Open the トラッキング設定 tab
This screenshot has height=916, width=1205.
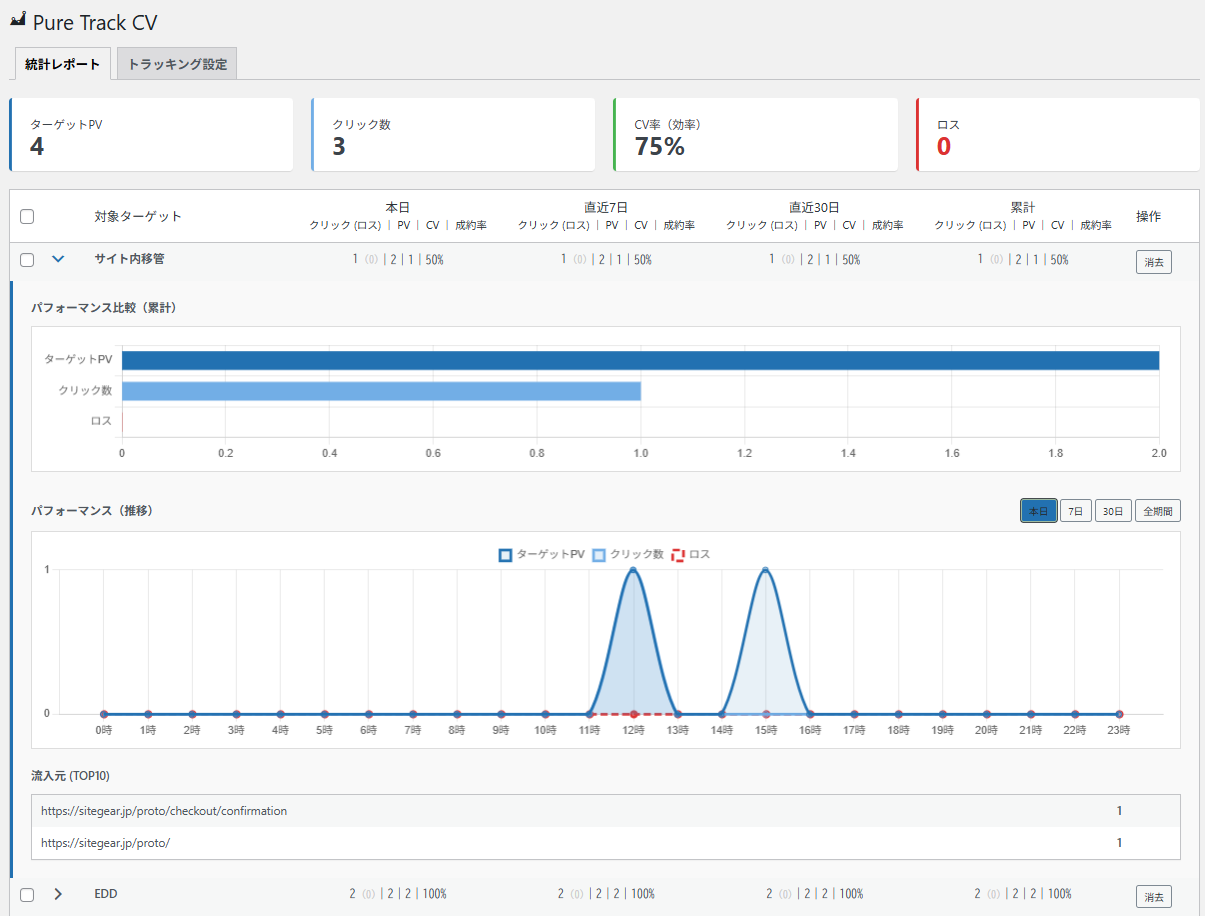pyautogui.click(x=177, y=64)
